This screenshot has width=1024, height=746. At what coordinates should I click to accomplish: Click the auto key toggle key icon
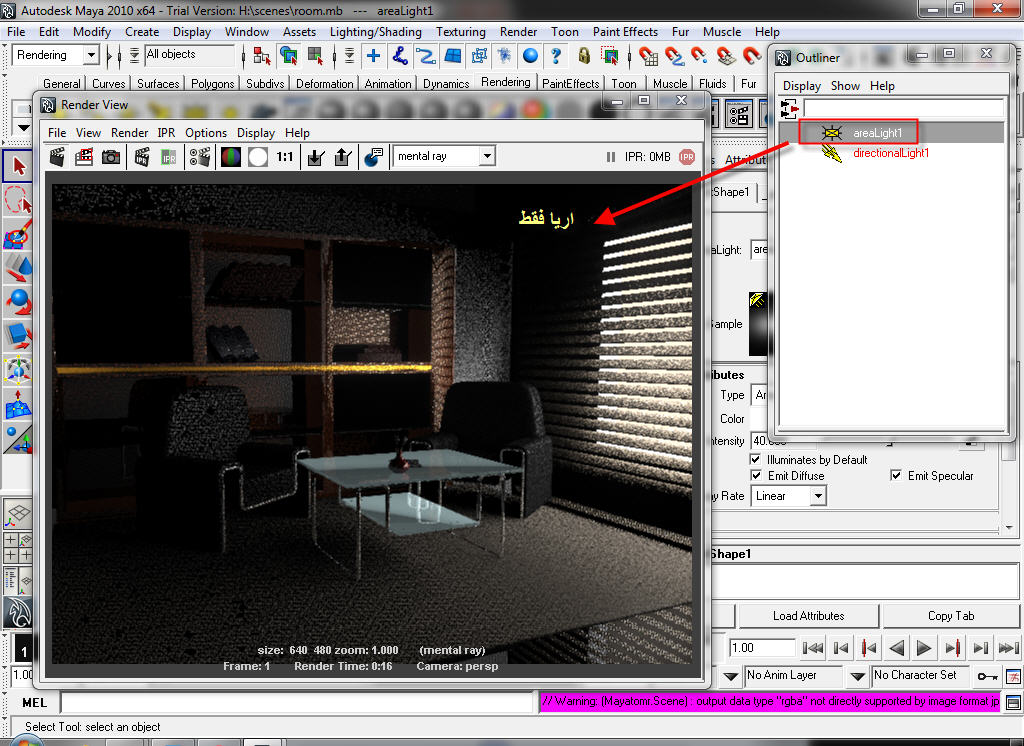[987, 677]
